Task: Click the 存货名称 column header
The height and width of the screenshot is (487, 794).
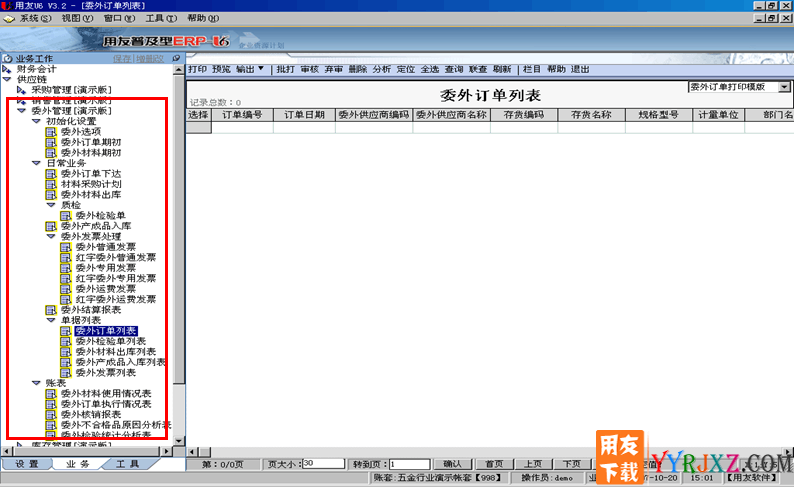Action: (591, 115)
